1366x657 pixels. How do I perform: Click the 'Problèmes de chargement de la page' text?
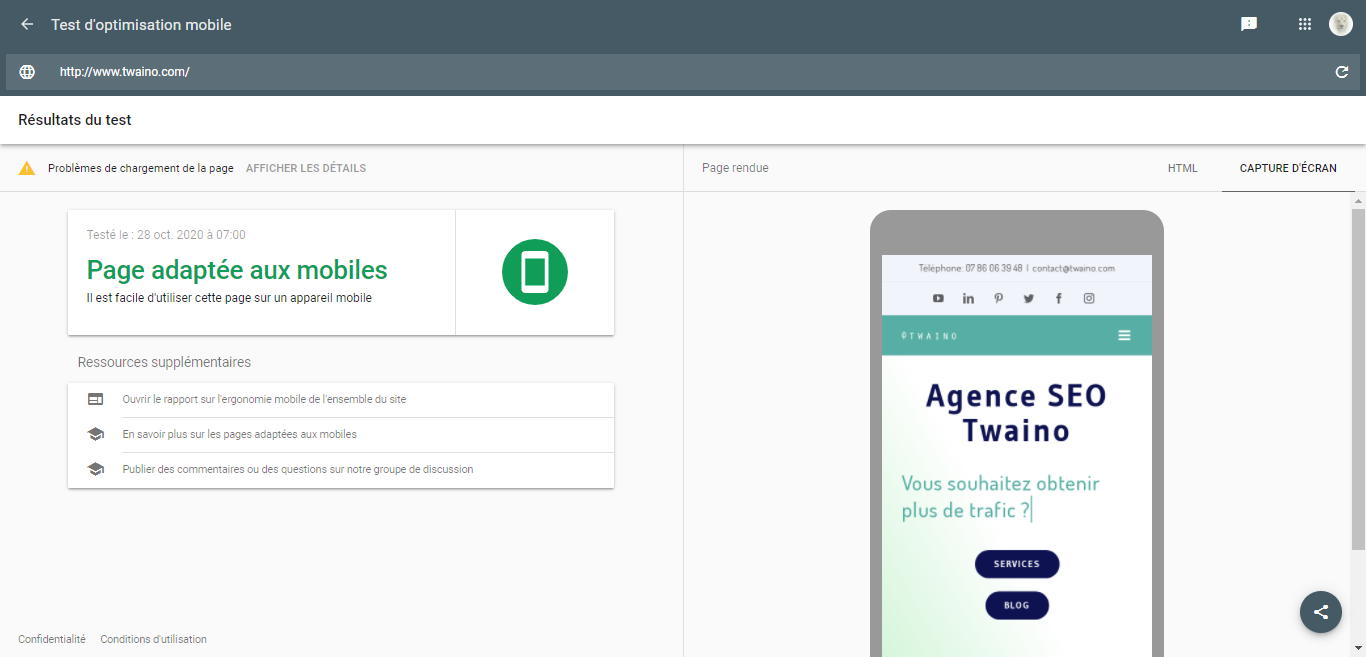[x=141, y=168]
